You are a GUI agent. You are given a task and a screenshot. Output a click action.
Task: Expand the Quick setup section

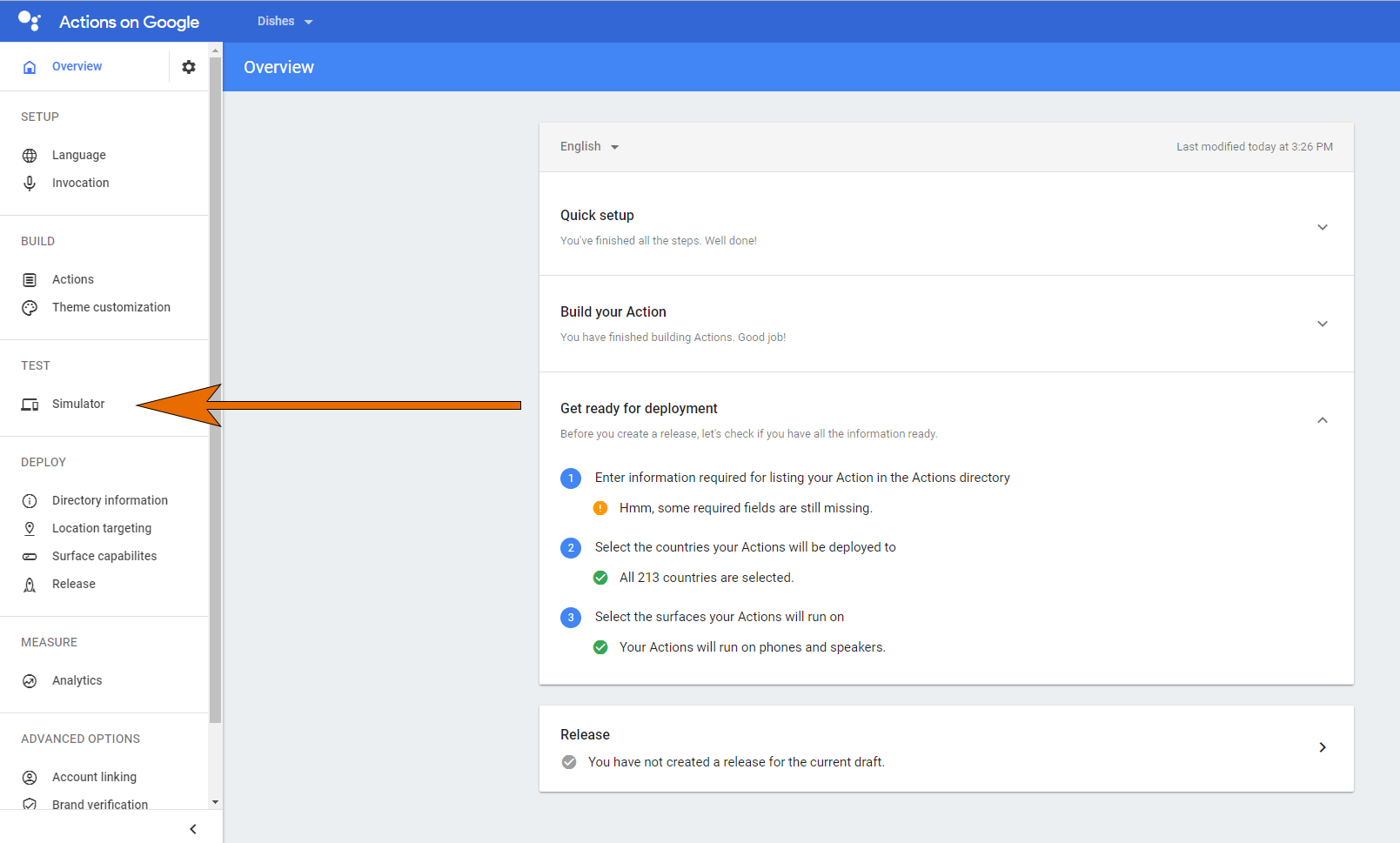tap(1322, 227)
